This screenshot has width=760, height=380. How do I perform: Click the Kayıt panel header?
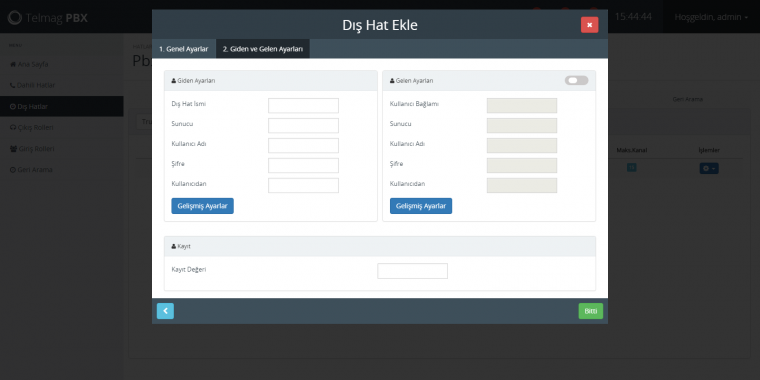pyautogui.click(x=380, y=246)
